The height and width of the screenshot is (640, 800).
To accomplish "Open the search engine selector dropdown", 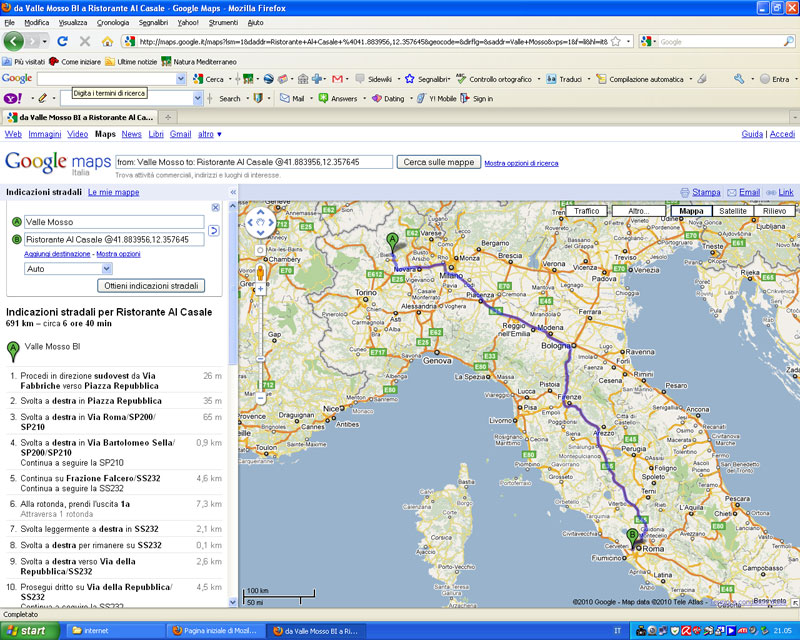I will (648, 41).
